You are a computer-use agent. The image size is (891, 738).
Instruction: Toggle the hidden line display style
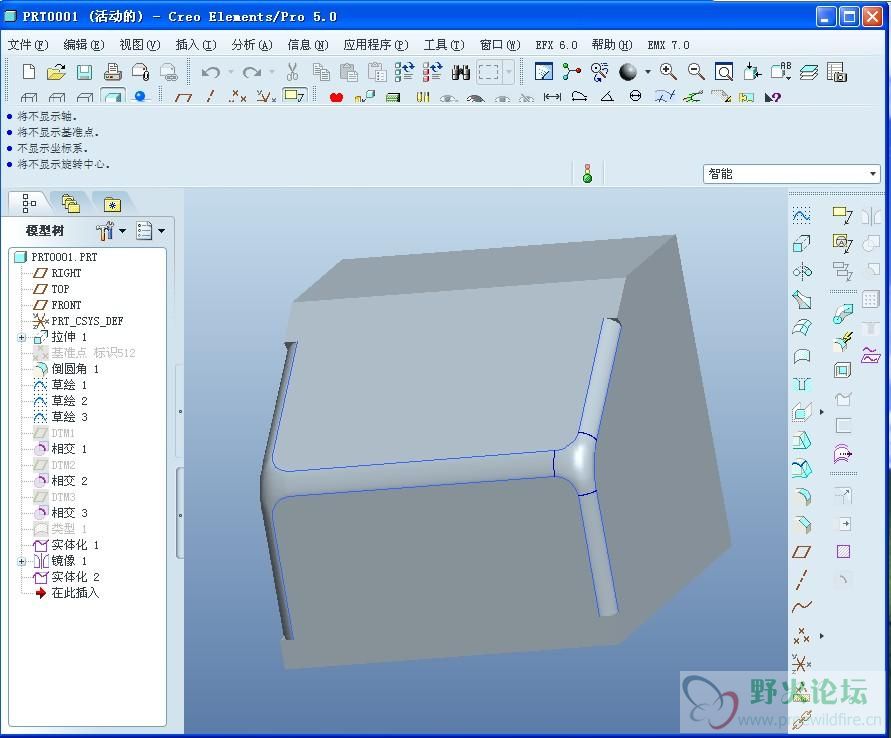coord(57,98)
